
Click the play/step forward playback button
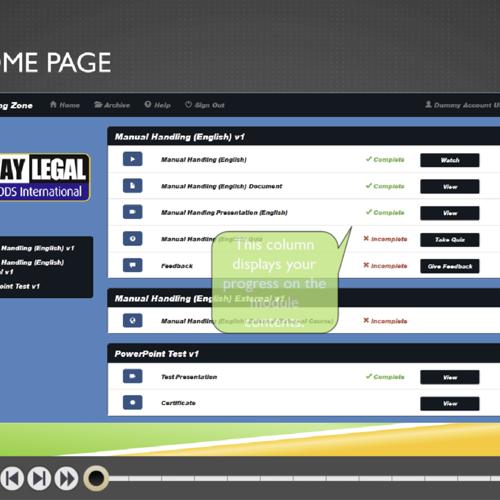coord(39,479)
